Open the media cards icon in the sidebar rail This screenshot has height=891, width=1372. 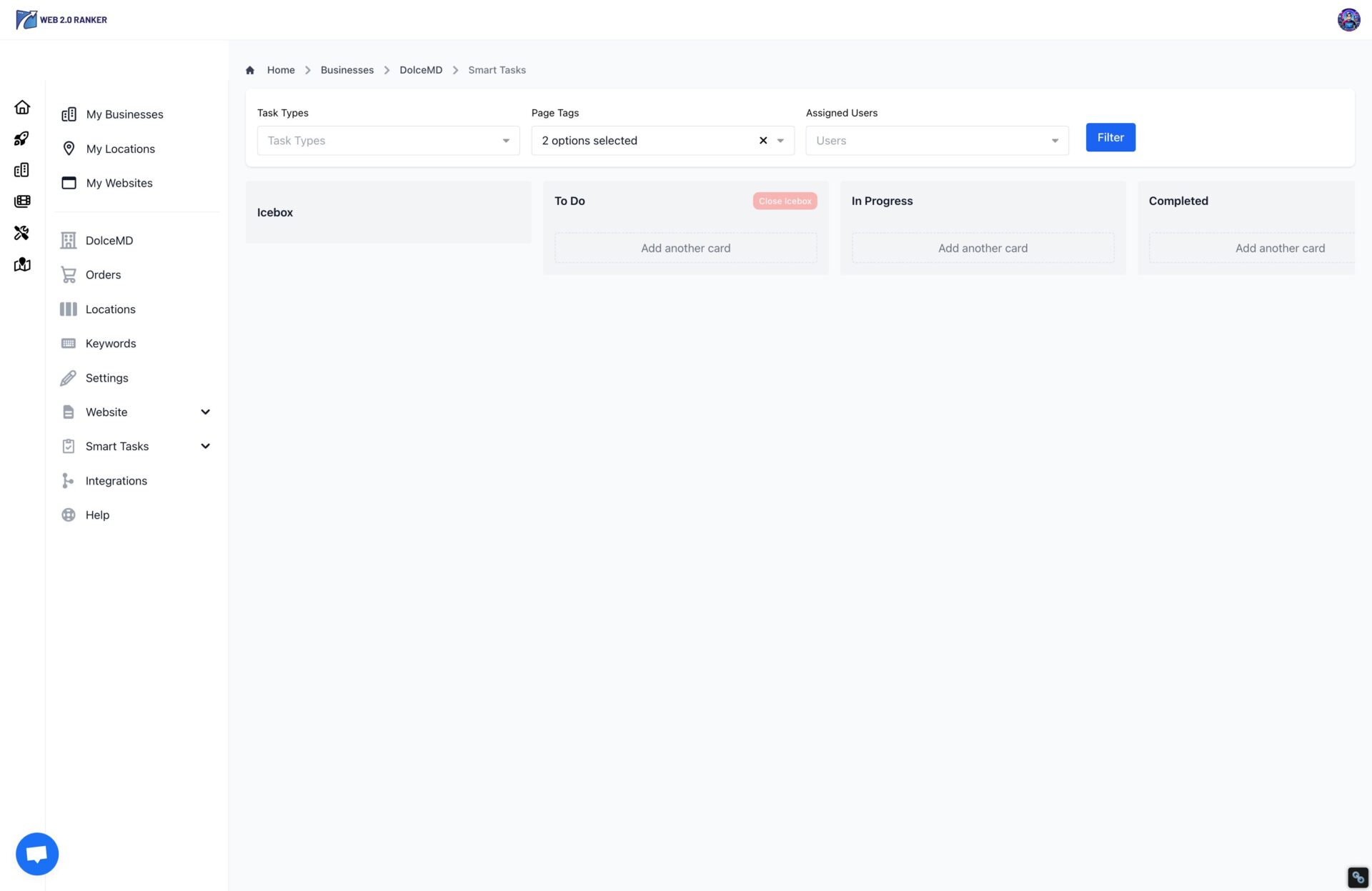22,201
